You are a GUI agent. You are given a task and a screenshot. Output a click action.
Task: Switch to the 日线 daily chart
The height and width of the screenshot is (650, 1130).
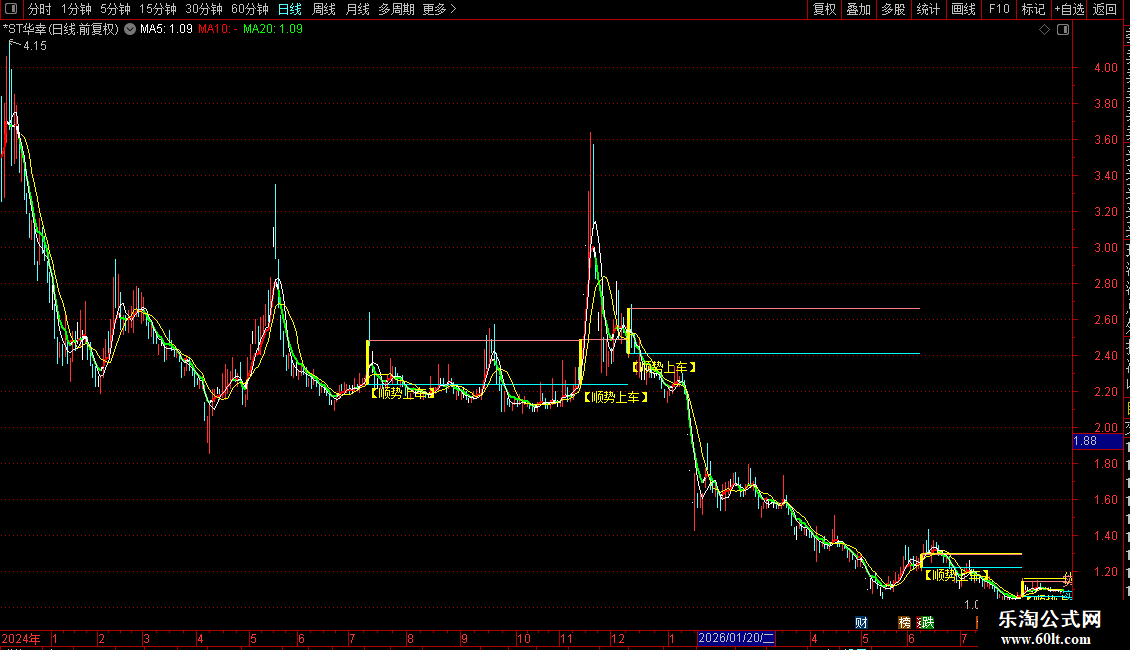point(290,9)
